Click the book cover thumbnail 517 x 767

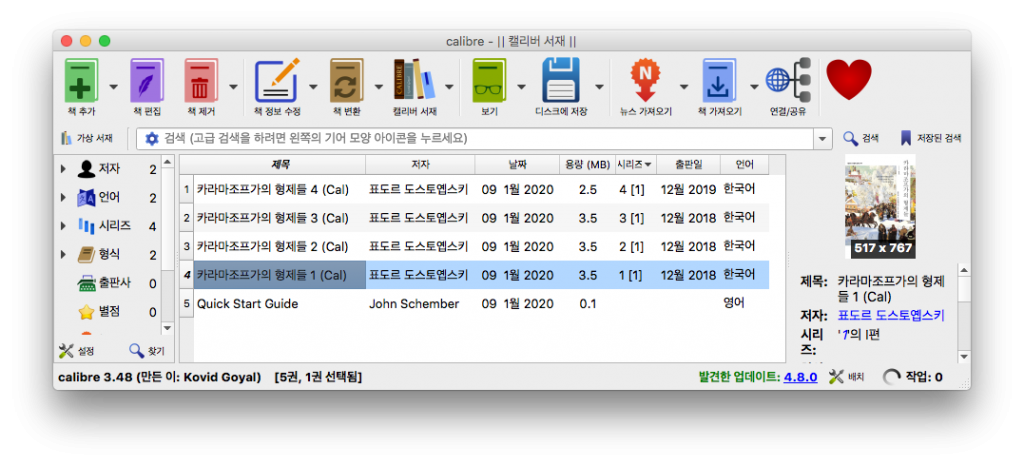tap(880, 206)
